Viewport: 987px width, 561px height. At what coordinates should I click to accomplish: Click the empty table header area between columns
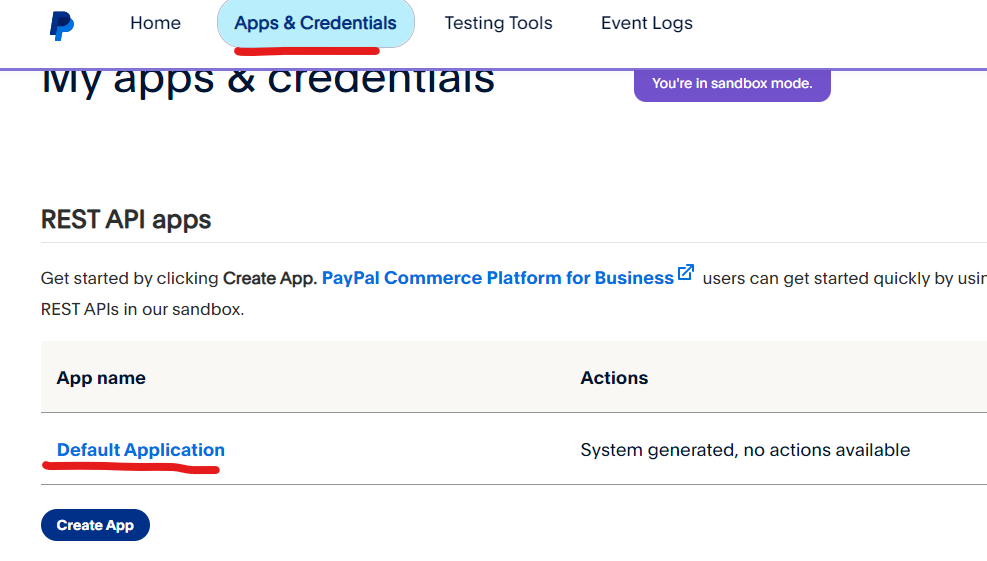(x=400, y=378)
